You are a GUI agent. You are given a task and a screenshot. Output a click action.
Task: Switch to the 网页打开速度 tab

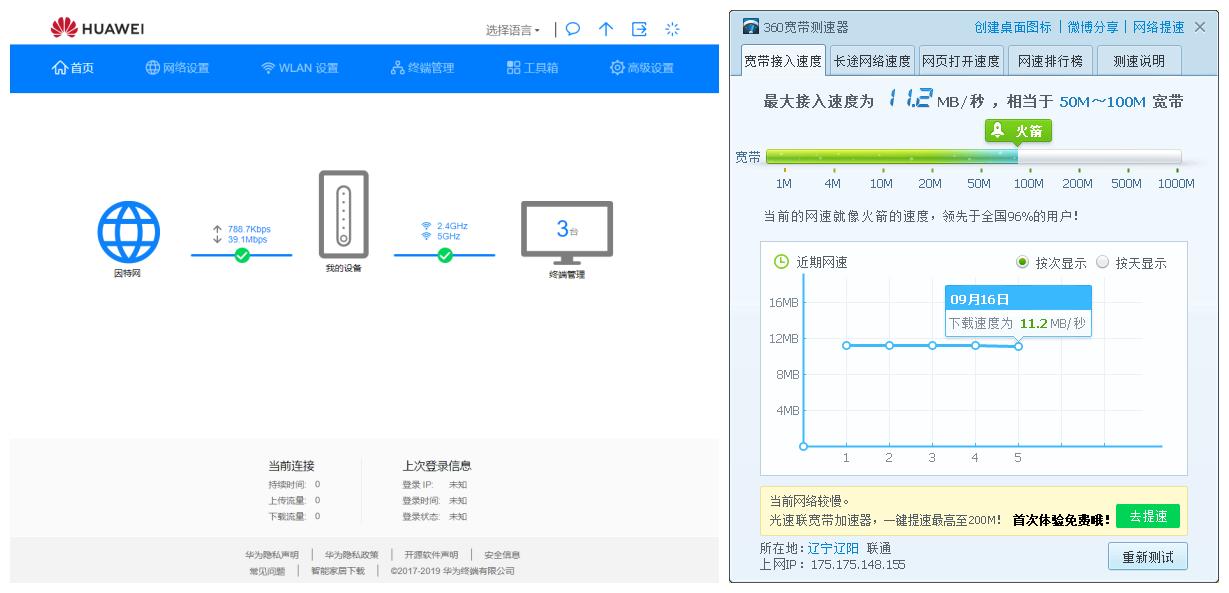click(961, 61)
